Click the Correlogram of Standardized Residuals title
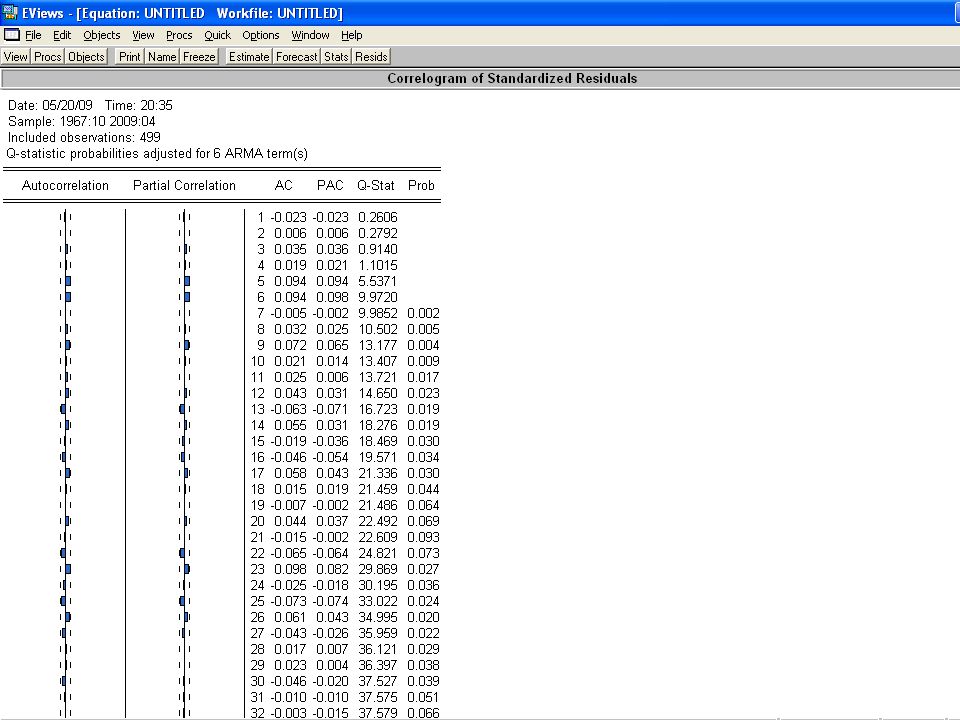Viewport: 960px width, 720px height. click(x=512, y=78)
